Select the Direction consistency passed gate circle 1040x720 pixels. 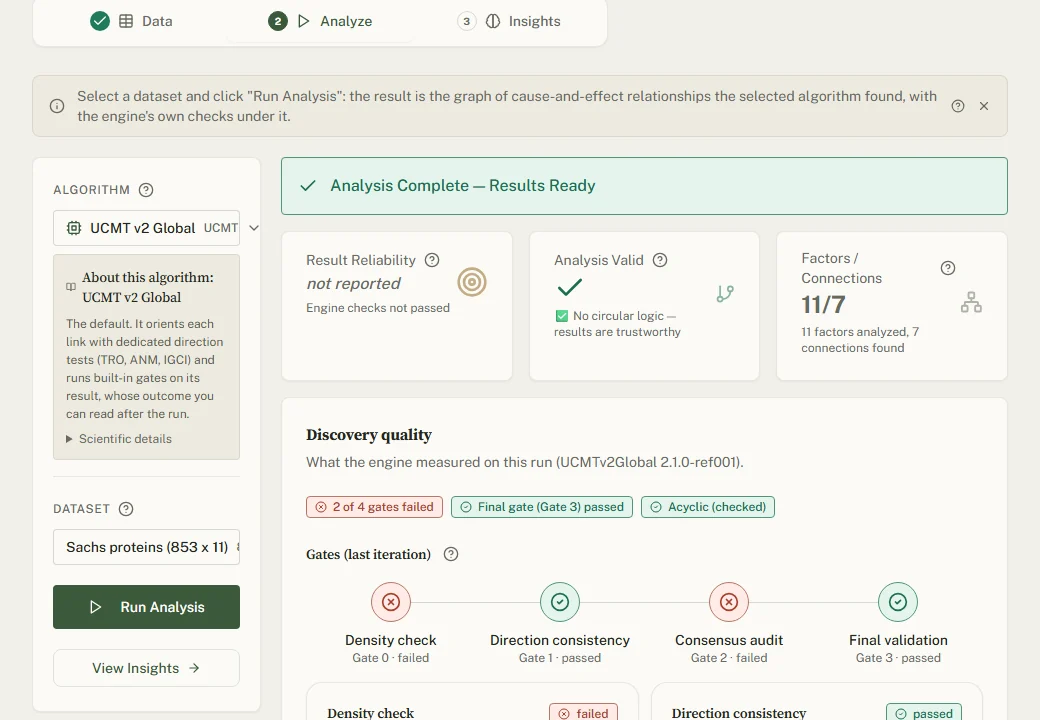[560, 602]
